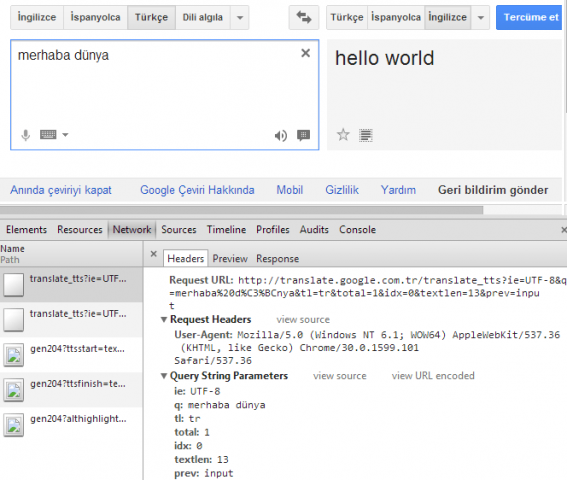567x480 pixels.
Task: Select the Headers sub-tab
Action: [186, 258]
